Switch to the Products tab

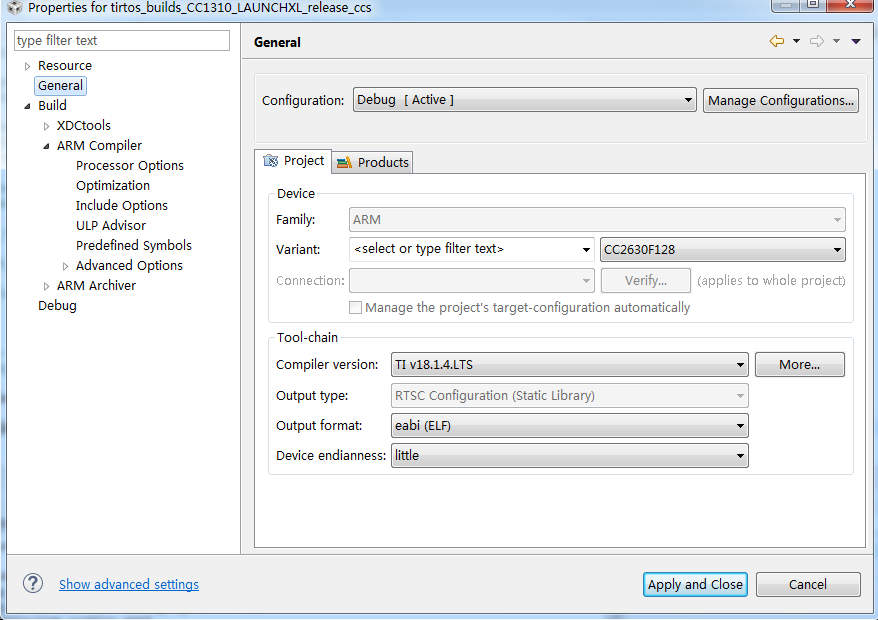click(x=373, y=162)
